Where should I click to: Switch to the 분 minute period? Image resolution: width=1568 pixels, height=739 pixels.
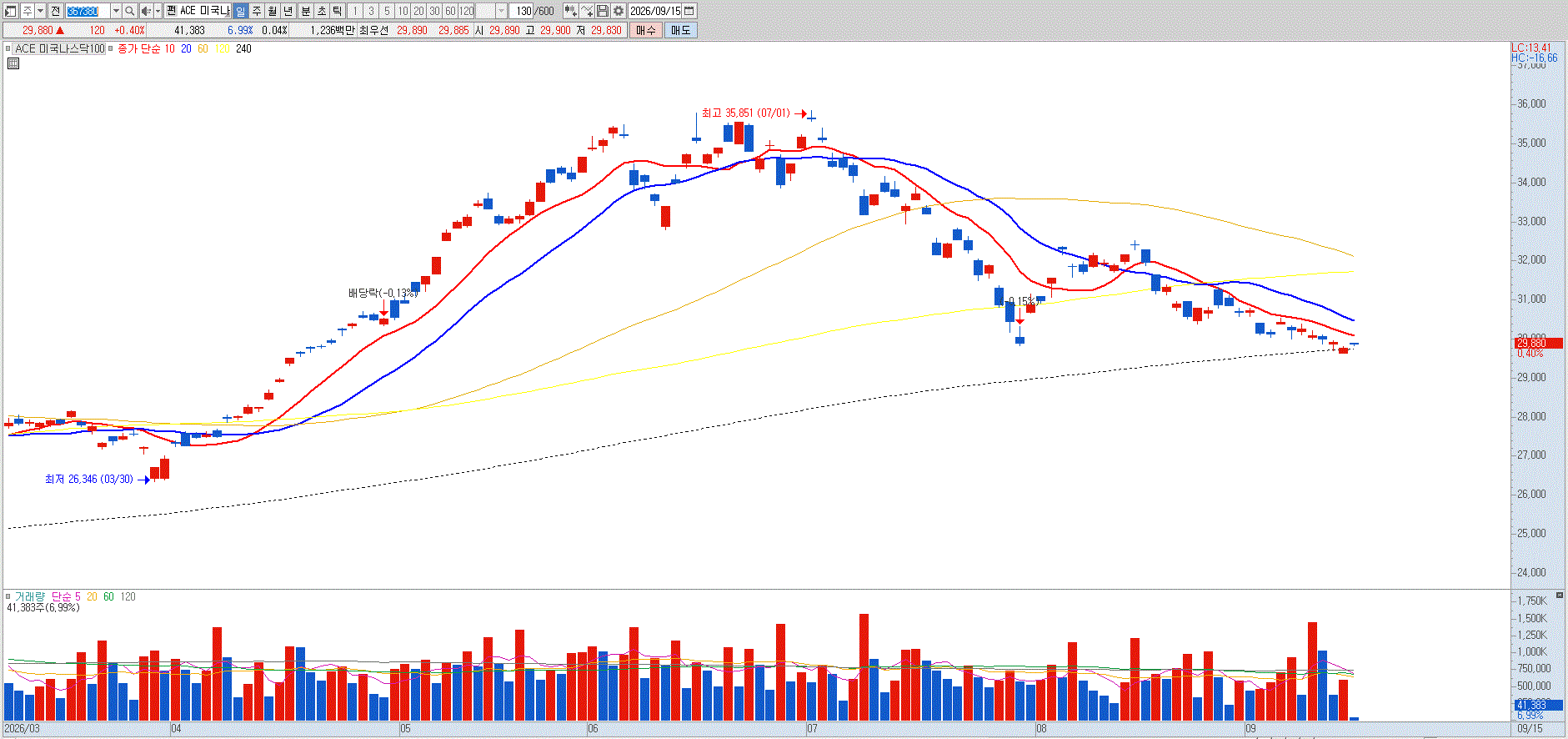(306, 11)
